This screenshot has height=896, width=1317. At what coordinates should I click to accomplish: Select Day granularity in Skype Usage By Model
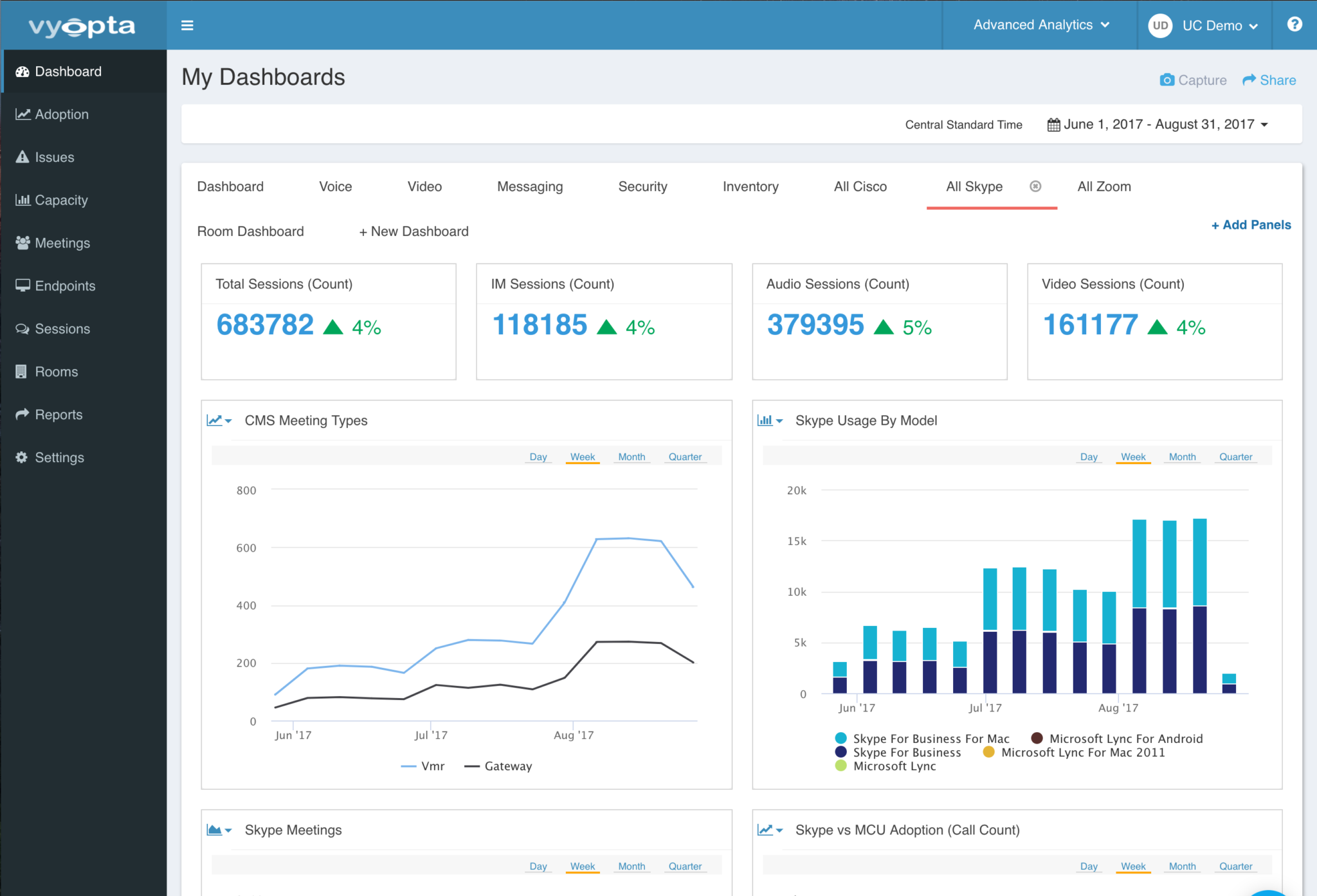tap(1089, 457)
